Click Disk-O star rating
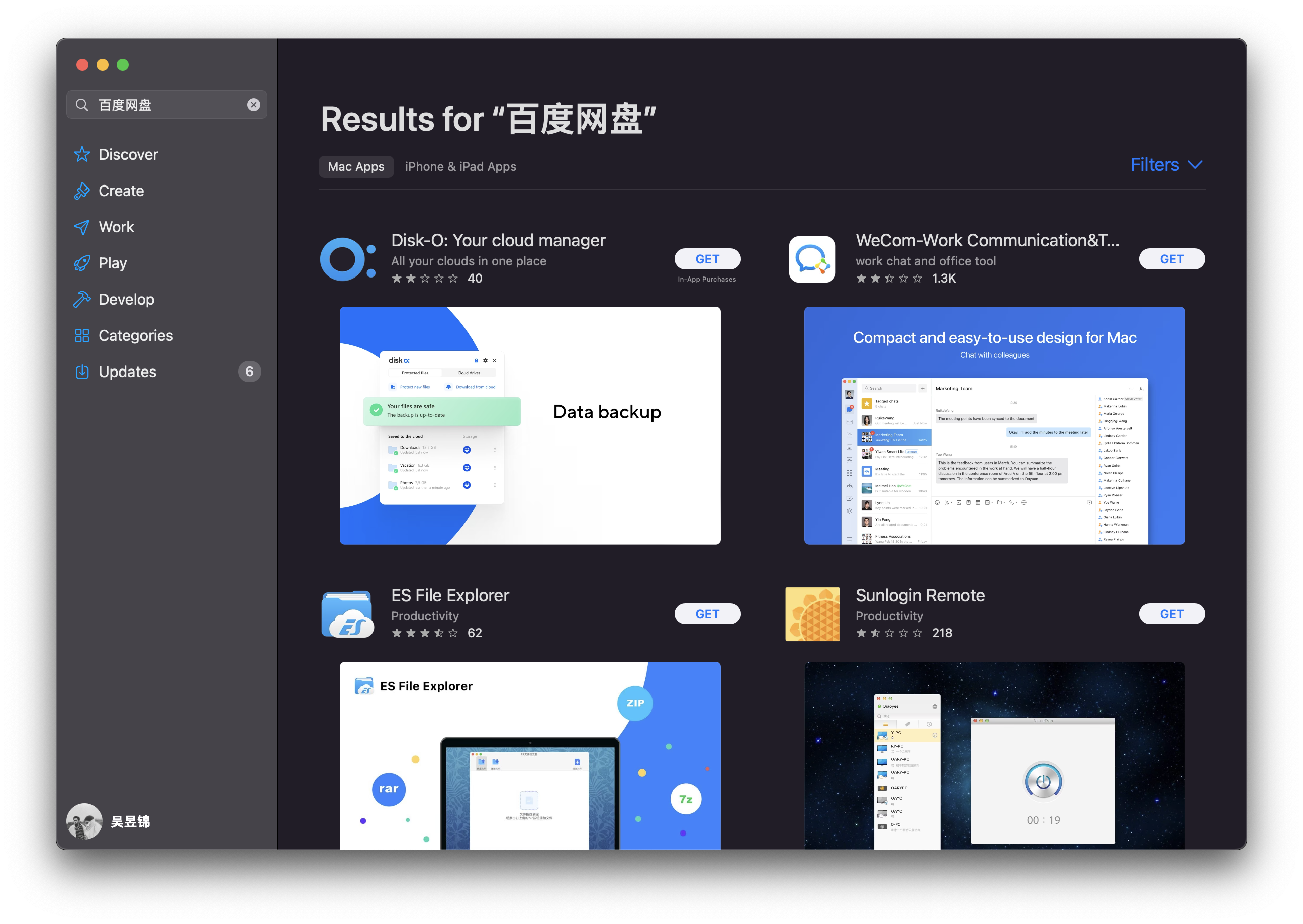Viewport: 1303px width, 924px height. pos(424,278)
